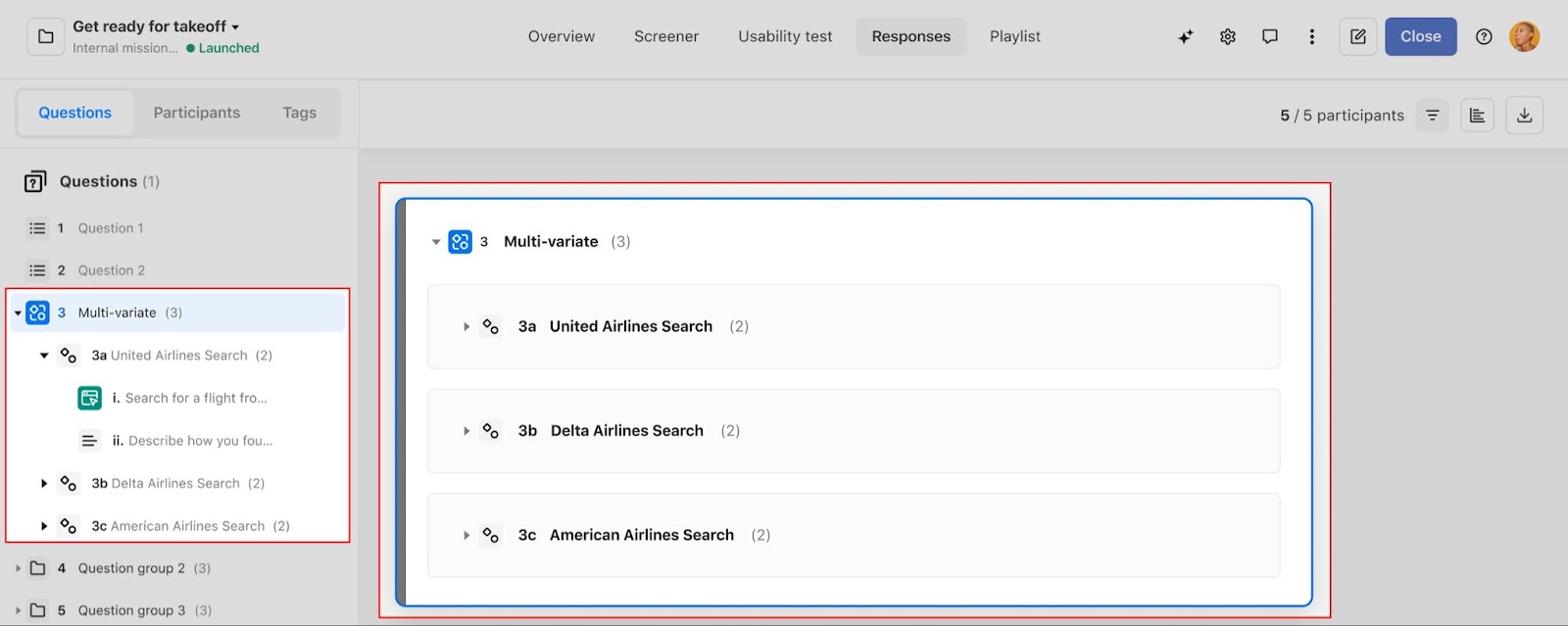This screenshot has width=1568, height=626.
Task: Open the user profile avatar
Action: 1524,36
